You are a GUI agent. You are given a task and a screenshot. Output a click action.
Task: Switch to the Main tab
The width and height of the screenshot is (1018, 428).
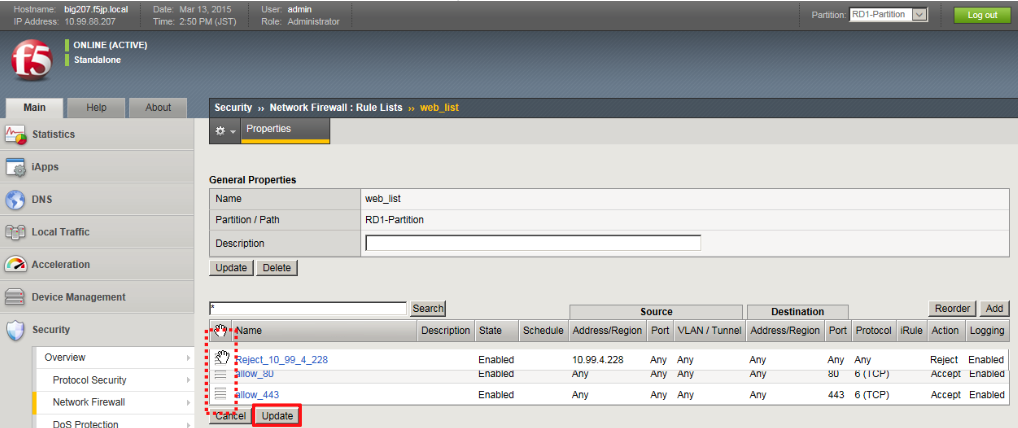pyautogui.click(x=34, y=108)
